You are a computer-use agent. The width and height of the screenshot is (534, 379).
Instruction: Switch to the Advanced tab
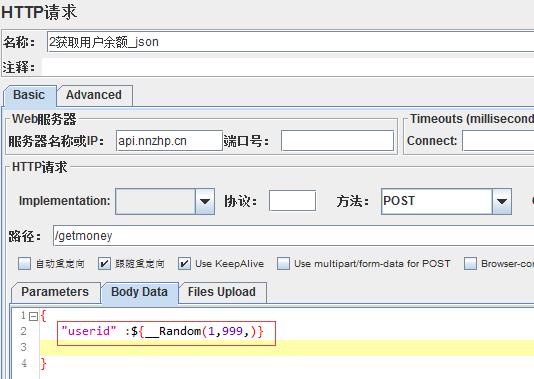click(x=94, y=95)
